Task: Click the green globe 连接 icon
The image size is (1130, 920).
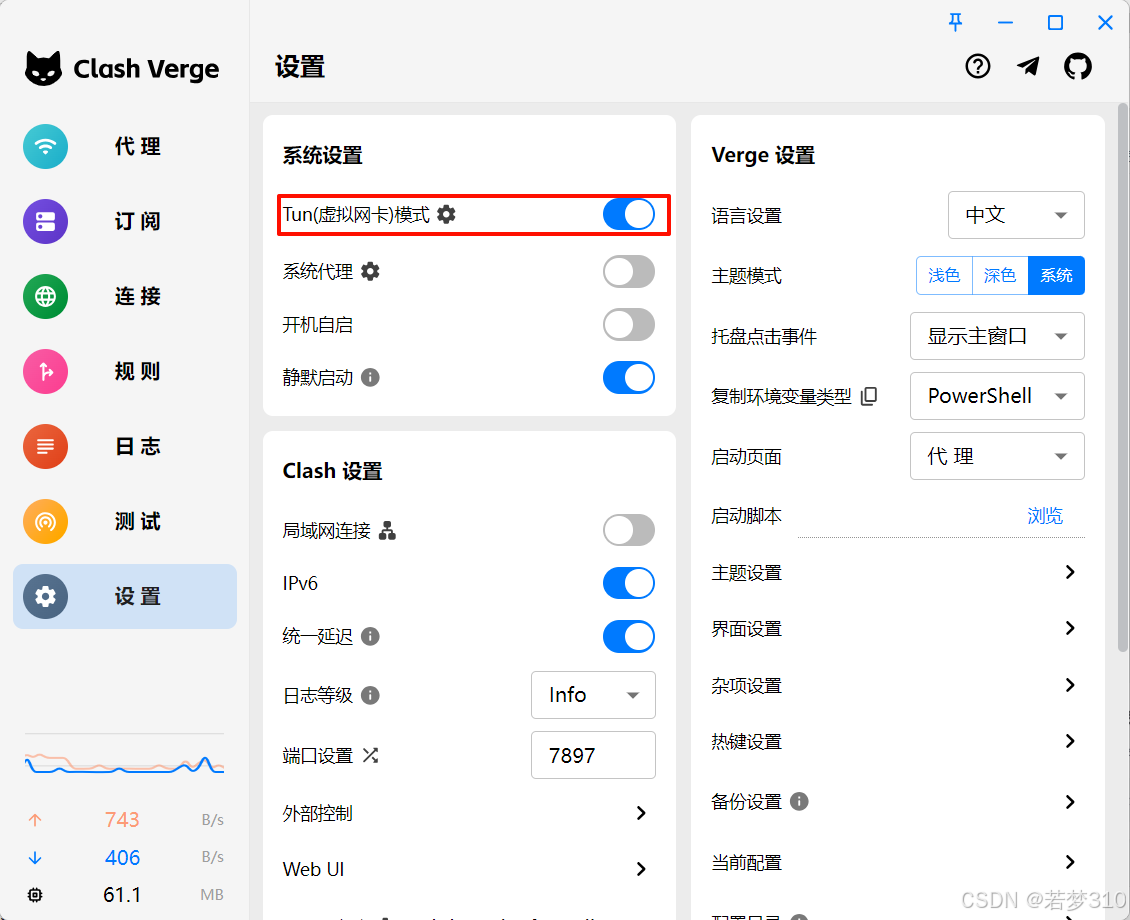Action: [45, 296]
